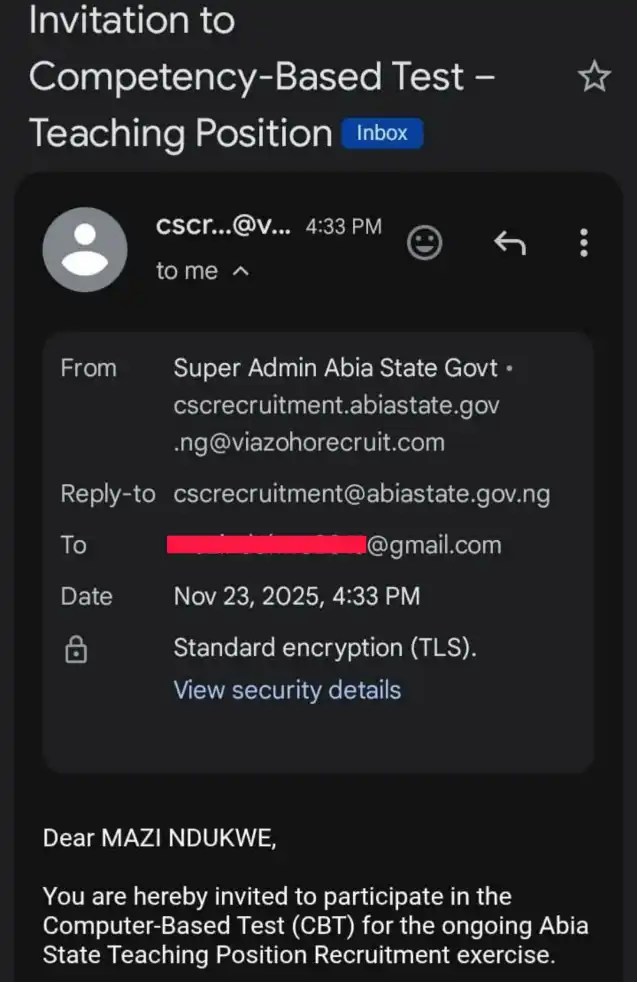Image resolution: width=637 pixels, height=982 pixels.
Task: Tap the date Nov 23, 2025, 4:33 PM
Action: [x=297, y=597]
